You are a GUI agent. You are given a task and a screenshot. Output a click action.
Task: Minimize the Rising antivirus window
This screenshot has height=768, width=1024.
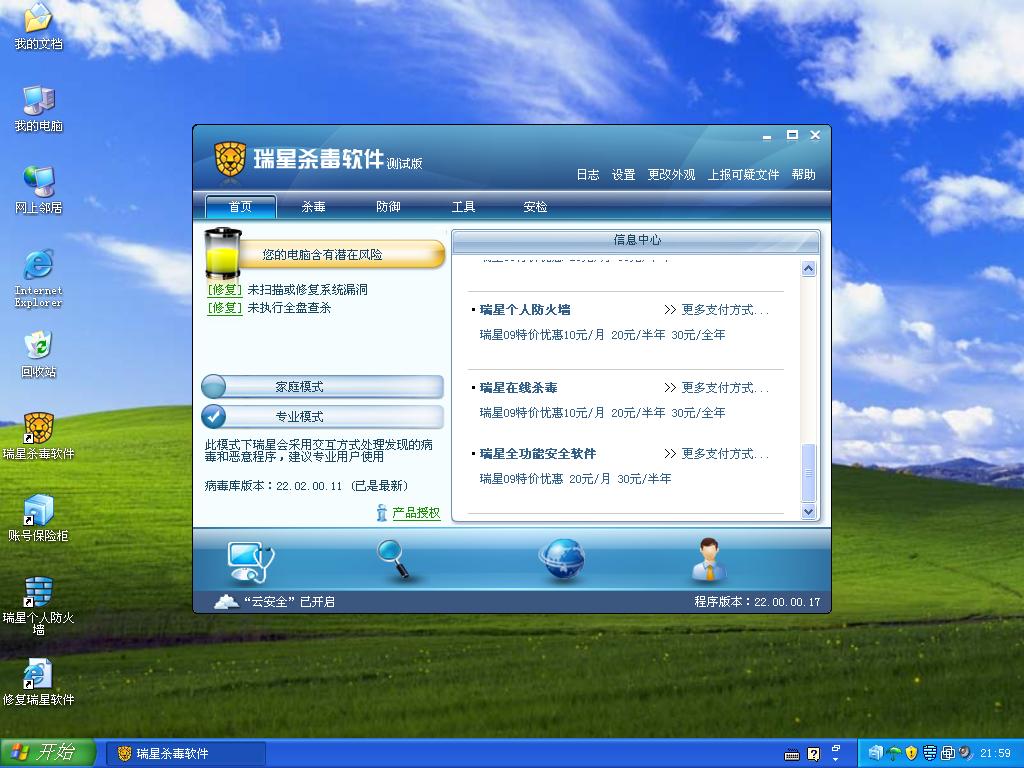click(767, 136)
